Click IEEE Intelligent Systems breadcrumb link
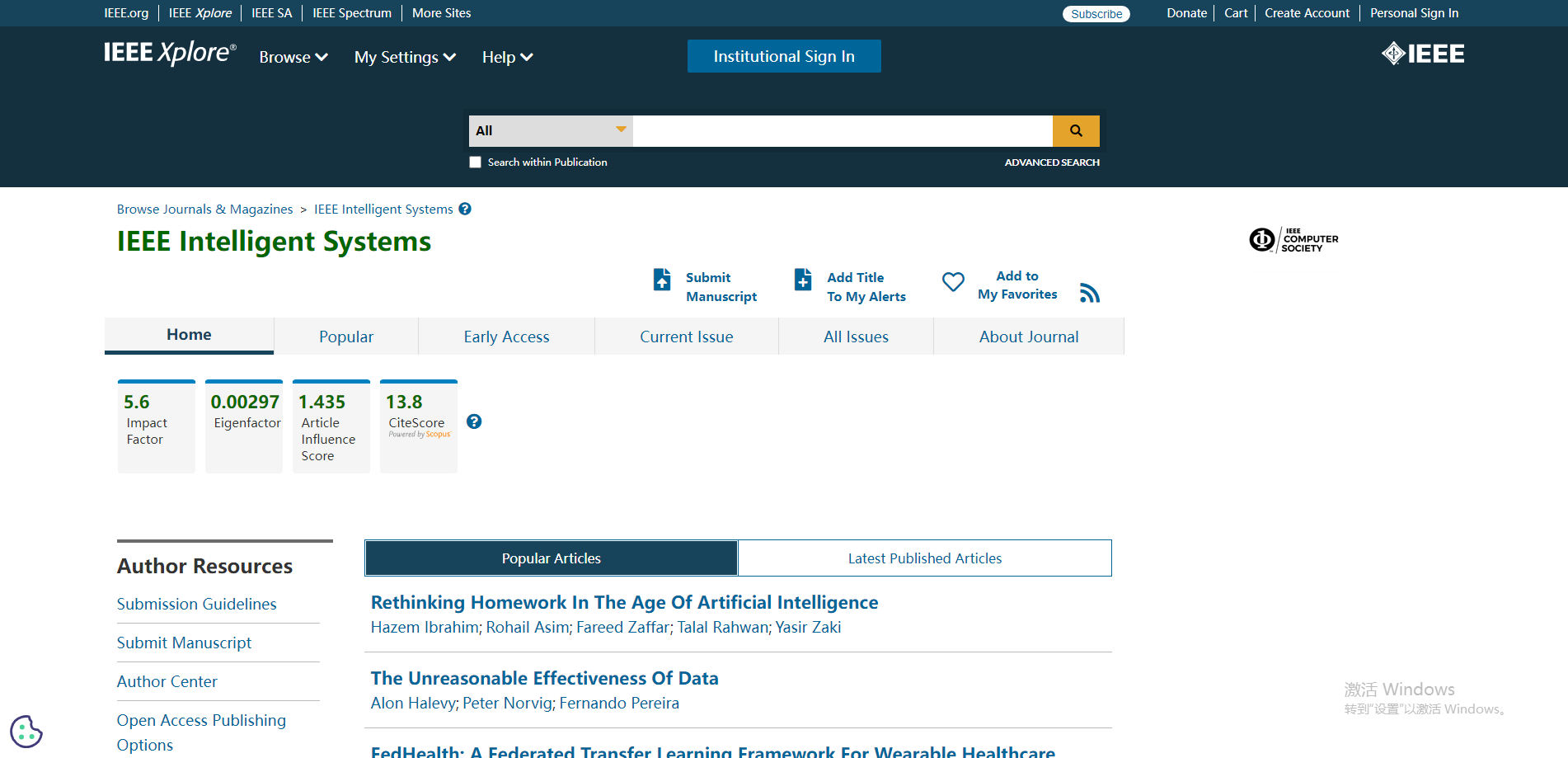The width and height of the screenshot is (1568, 758). [x=383, y=210]
